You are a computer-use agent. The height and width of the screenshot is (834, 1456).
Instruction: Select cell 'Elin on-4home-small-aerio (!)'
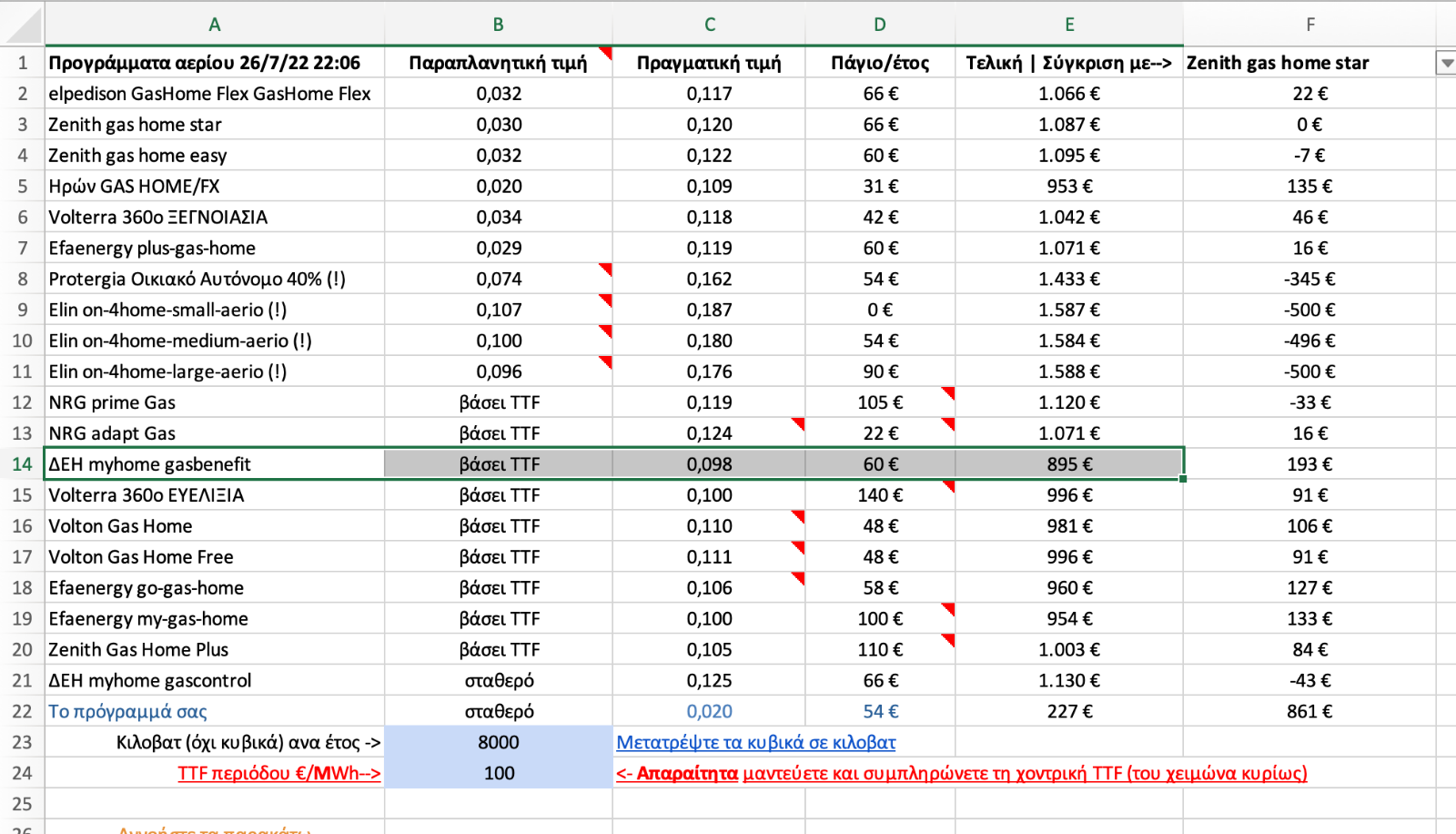pyautogui.click(x=215, y=310)
